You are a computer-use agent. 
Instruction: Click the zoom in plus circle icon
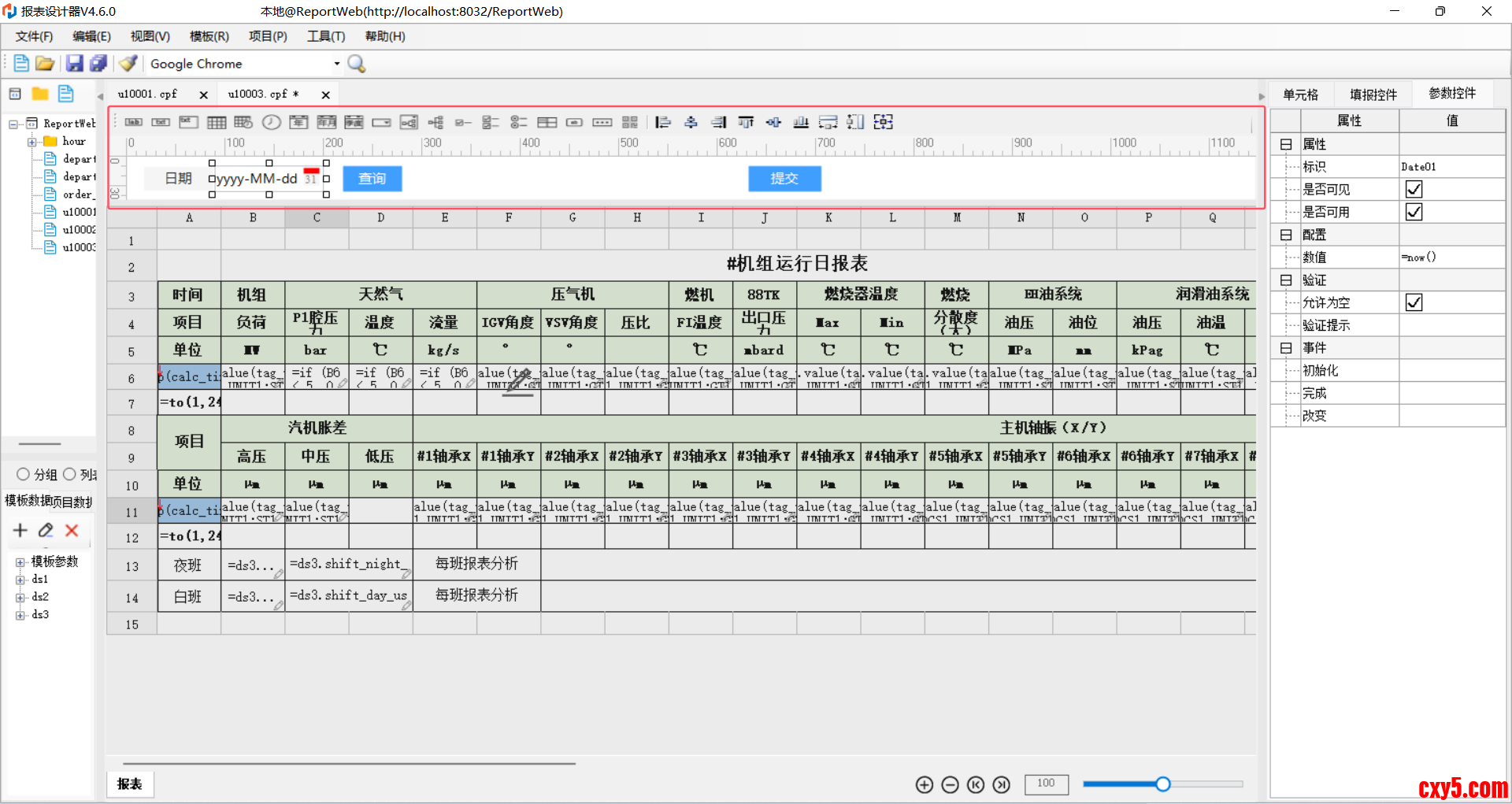click(x=925, y=784)
